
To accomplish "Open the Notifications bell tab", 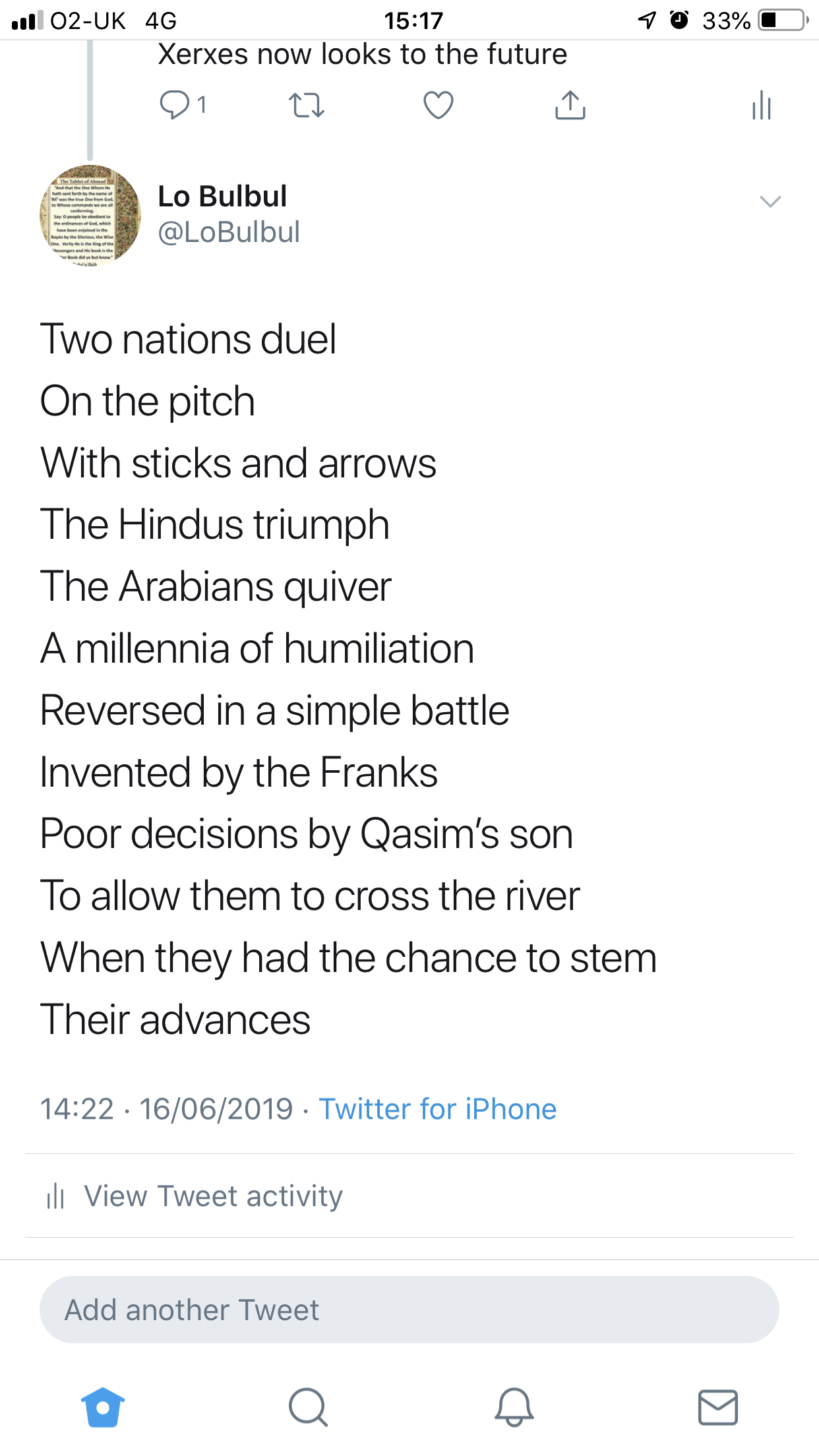I will click(514, 1407).
